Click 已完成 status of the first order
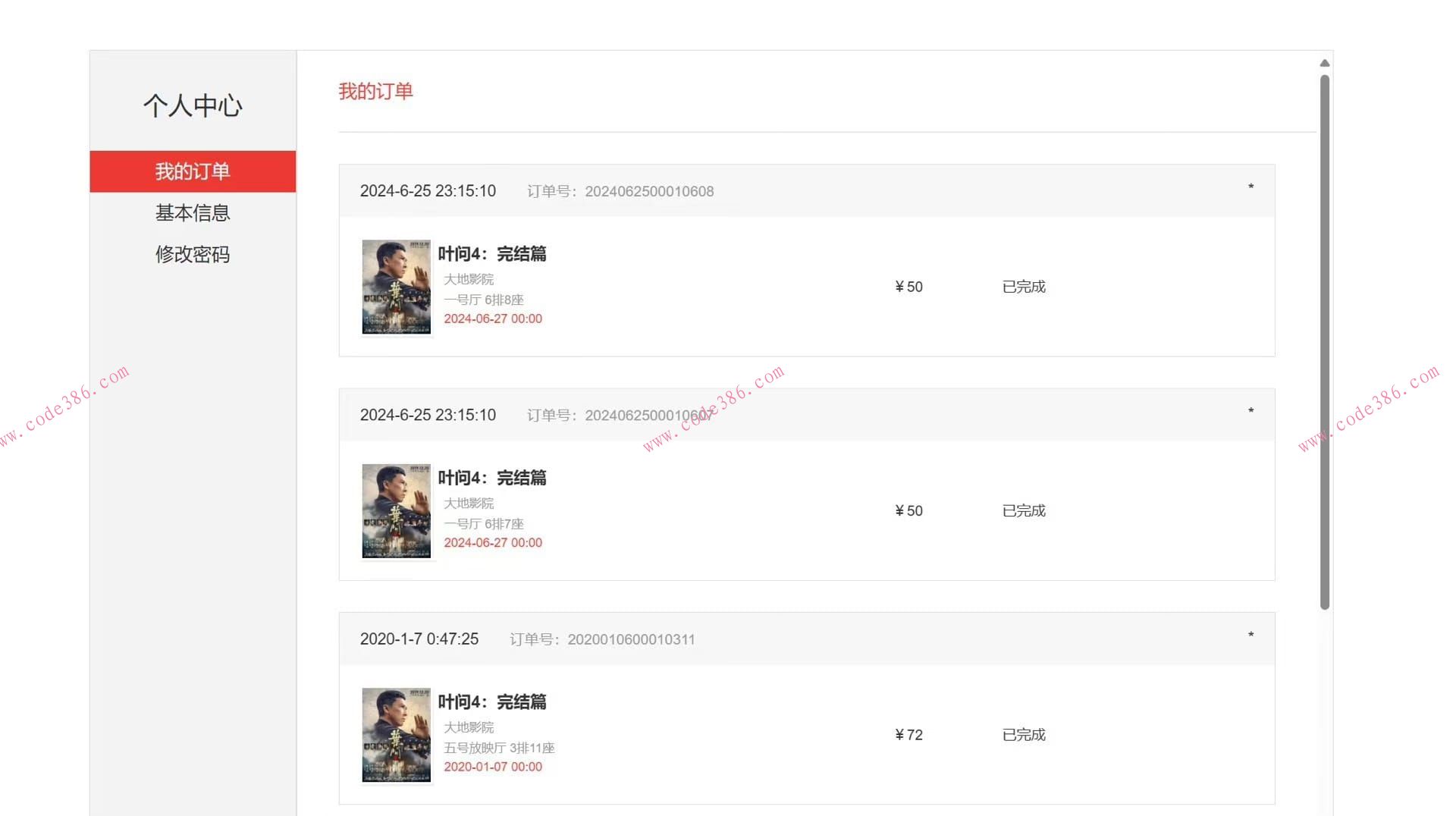Viewport: 1456px width, 816px height. tap(1024, 287)
